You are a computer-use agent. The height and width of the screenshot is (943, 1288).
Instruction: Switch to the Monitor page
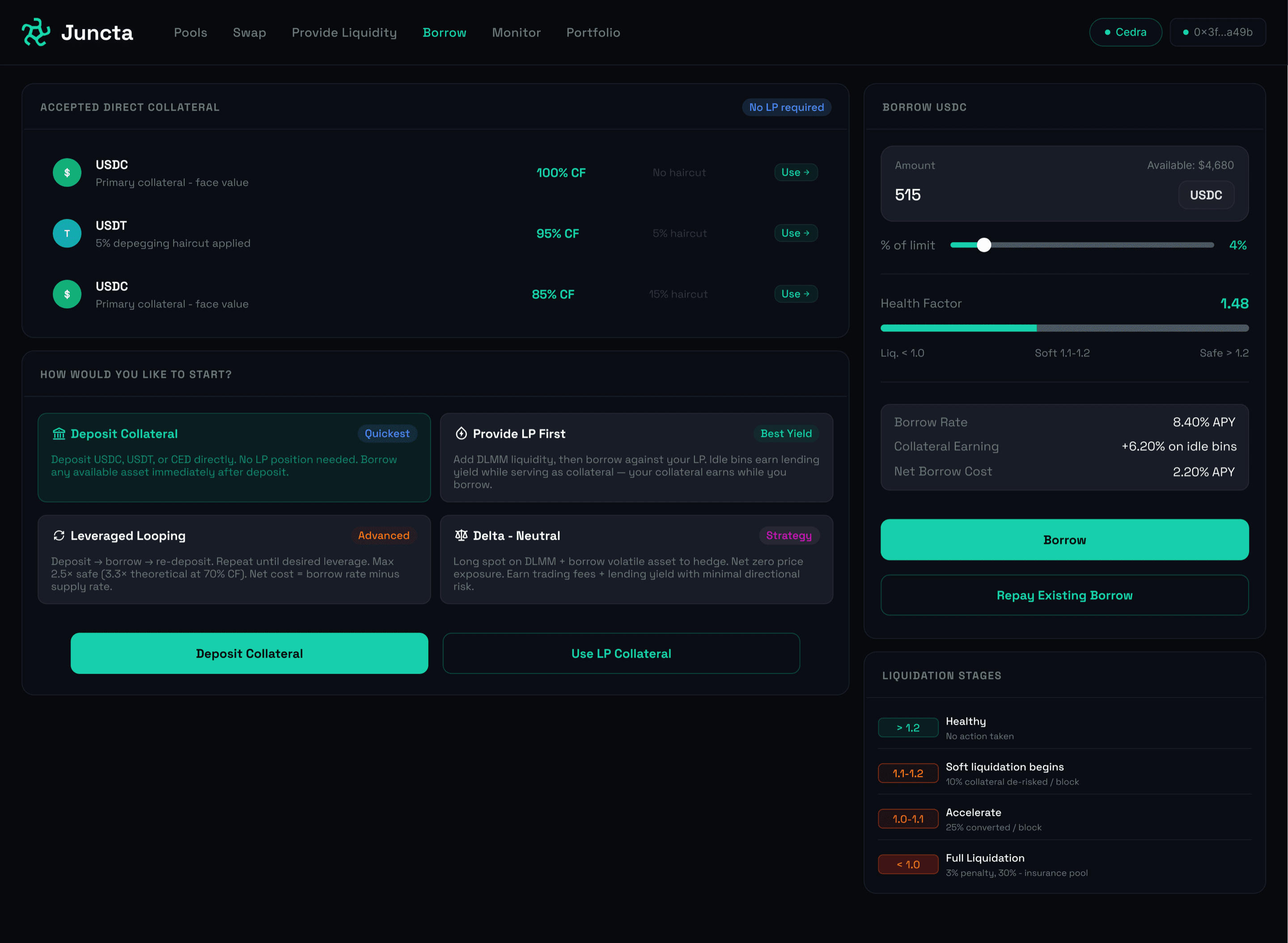(x=516, y=33)
